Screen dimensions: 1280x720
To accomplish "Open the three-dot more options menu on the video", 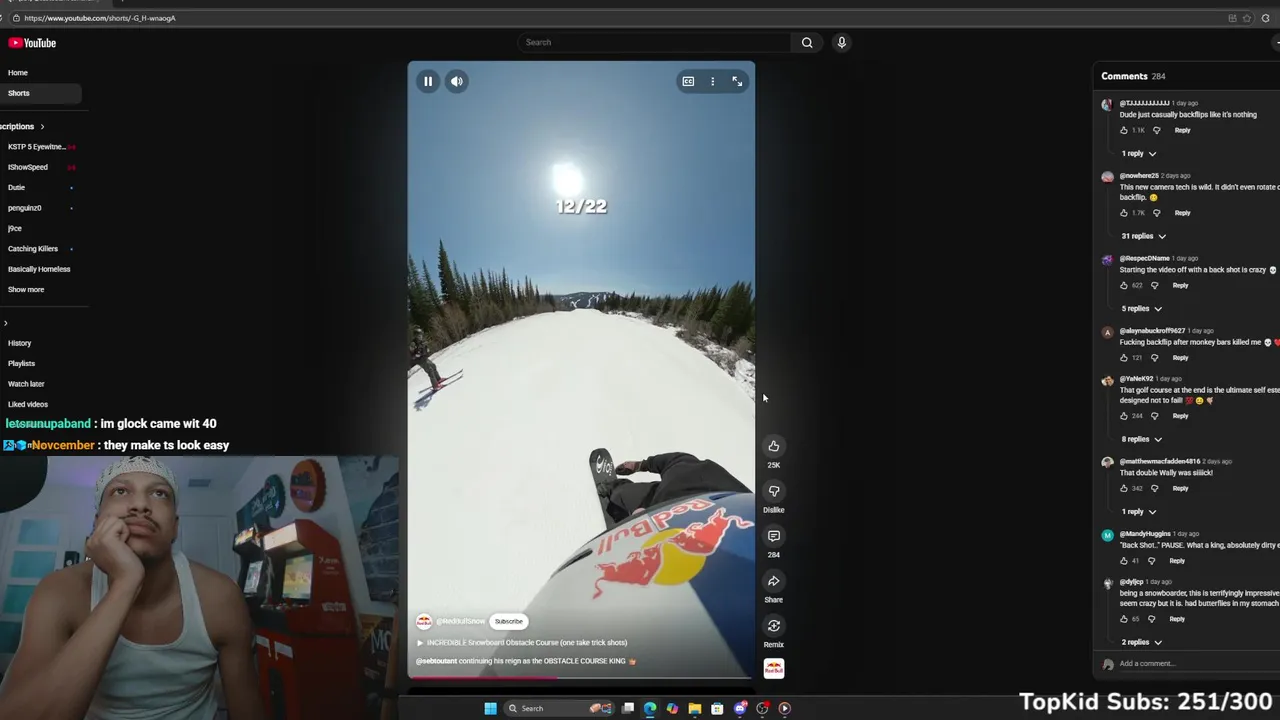I will [x=712, y=82].
